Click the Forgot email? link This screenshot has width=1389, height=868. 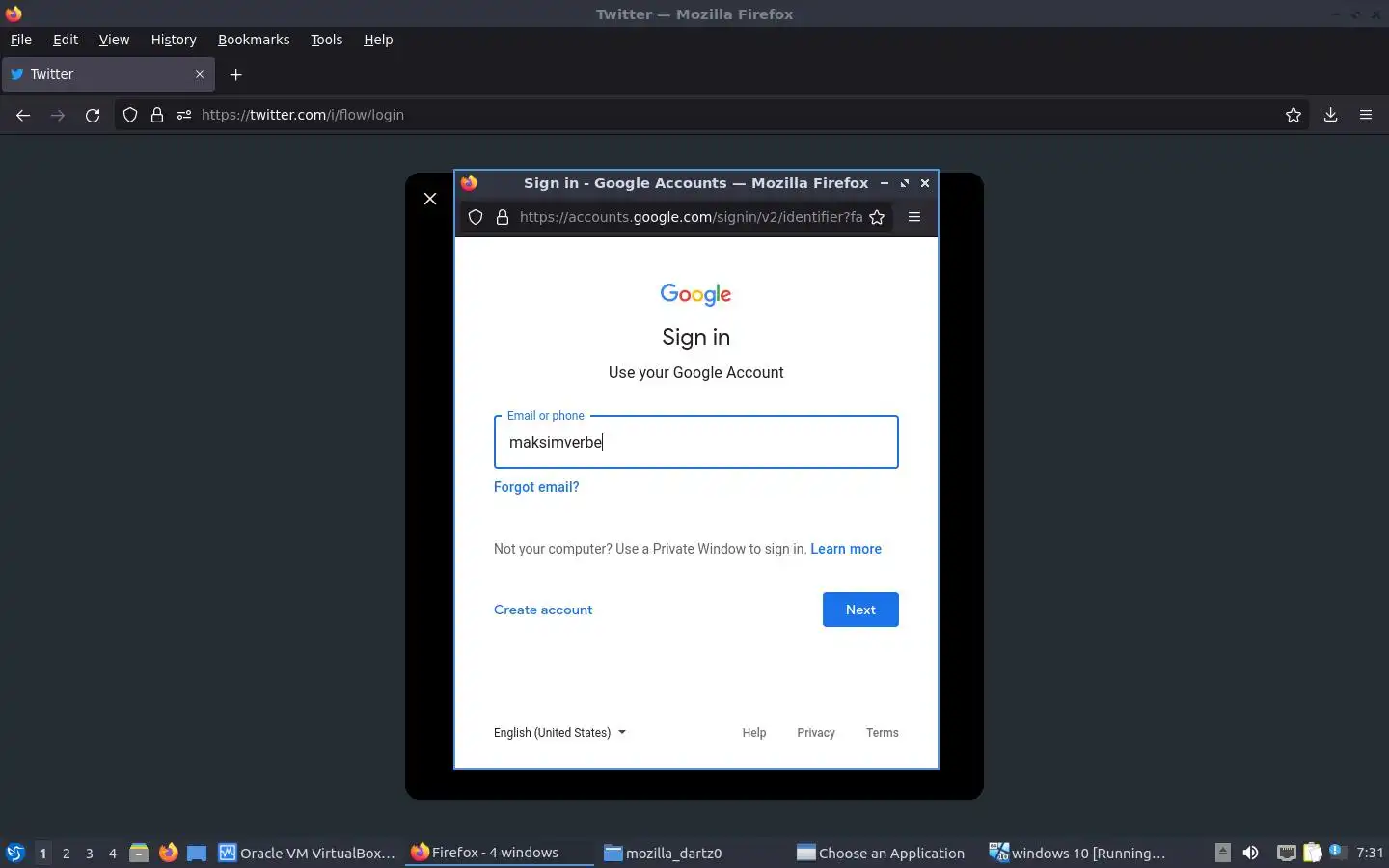[x=536, y=487]
